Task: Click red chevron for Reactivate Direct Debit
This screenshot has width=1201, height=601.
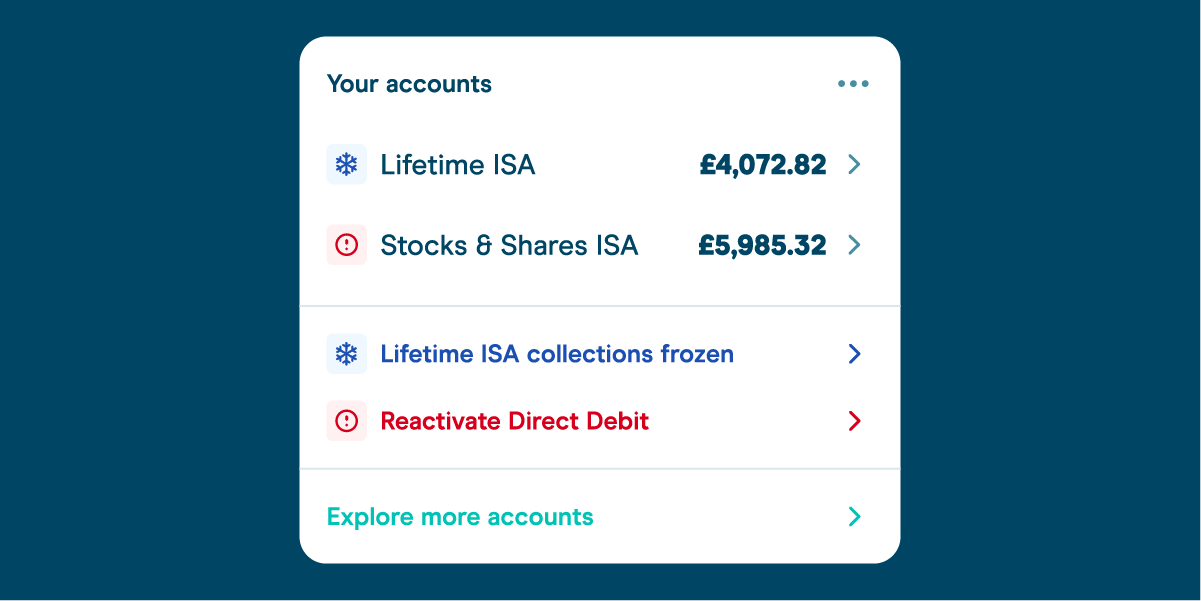Action: tap(854, 421)
